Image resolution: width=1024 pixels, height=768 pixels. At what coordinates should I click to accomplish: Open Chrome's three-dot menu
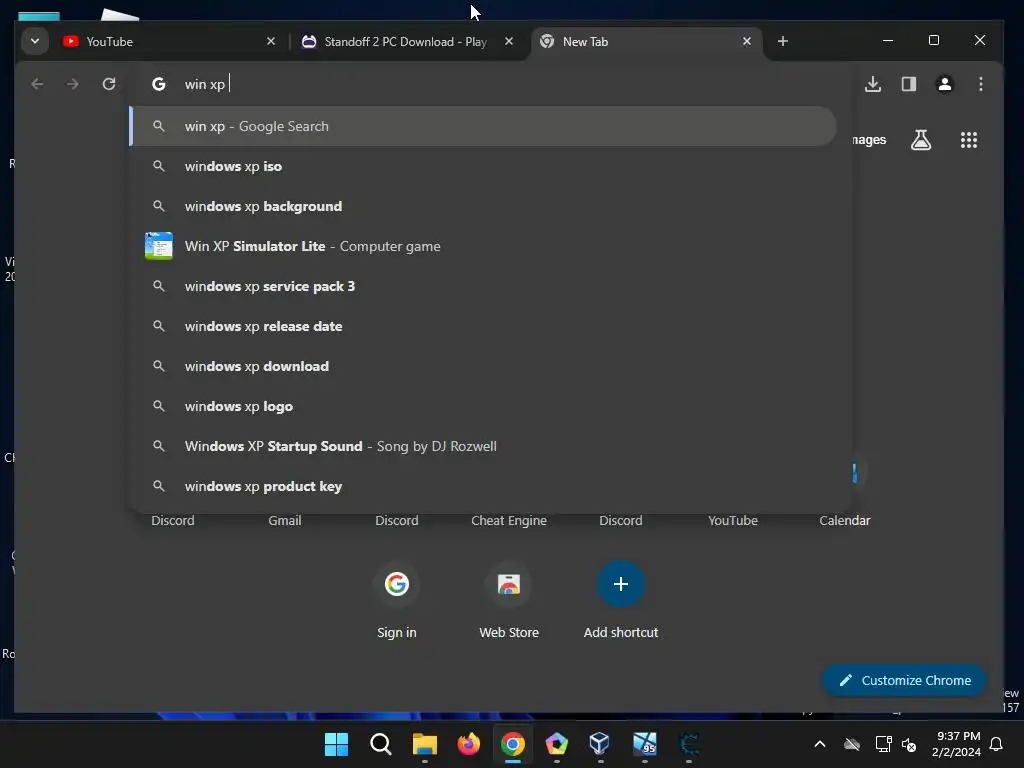pos(981,84)
